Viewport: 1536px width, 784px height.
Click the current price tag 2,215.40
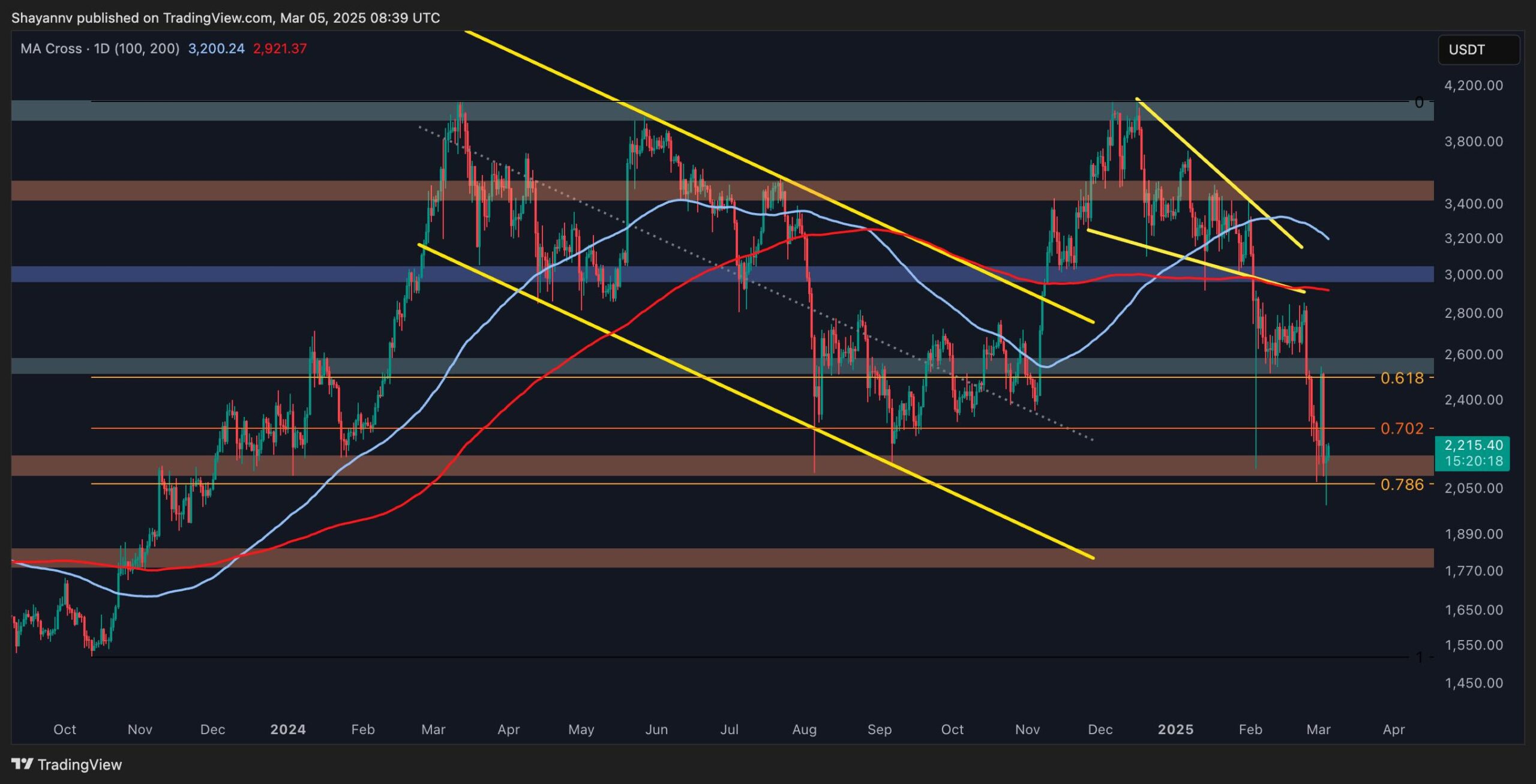click(1473, 445)
